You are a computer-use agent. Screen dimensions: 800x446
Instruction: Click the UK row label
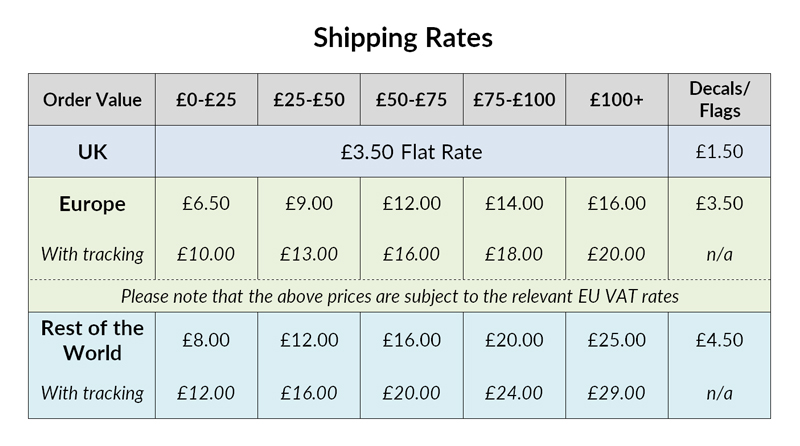coord(92,152)
